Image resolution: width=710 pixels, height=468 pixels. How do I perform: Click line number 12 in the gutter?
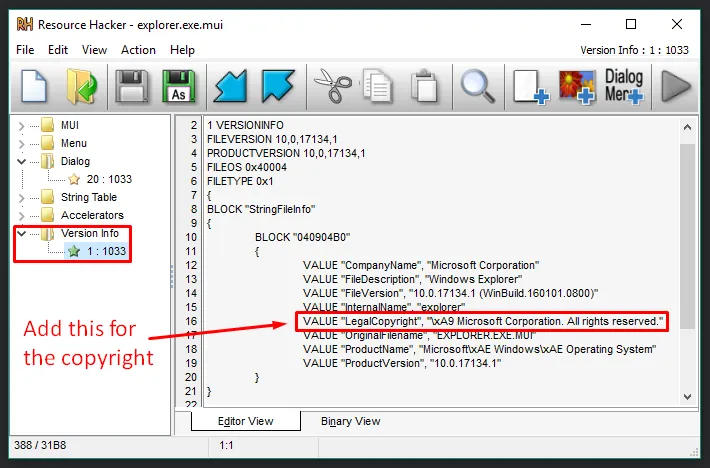[191, 266]
